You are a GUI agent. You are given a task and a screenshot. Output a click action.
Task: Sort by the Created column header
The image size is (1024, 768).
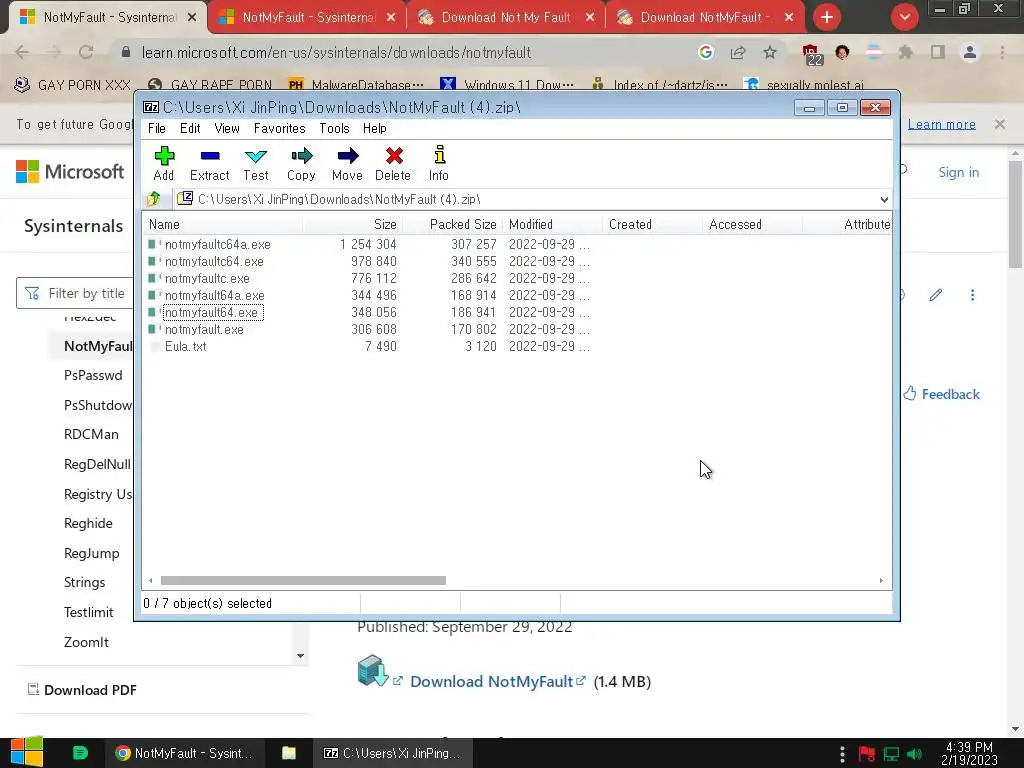click(653, 224)
